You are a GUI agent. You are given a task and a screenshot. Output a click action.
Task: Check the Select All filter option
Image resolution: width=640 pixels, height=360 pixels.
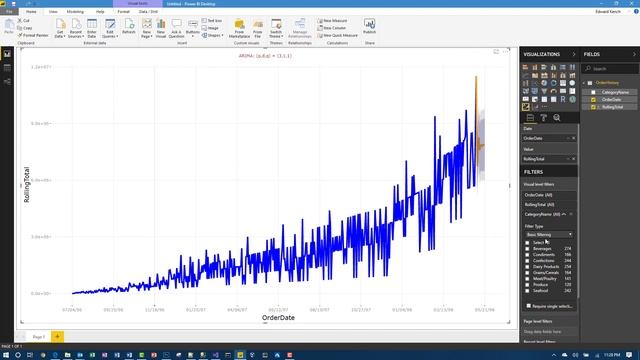527,243
